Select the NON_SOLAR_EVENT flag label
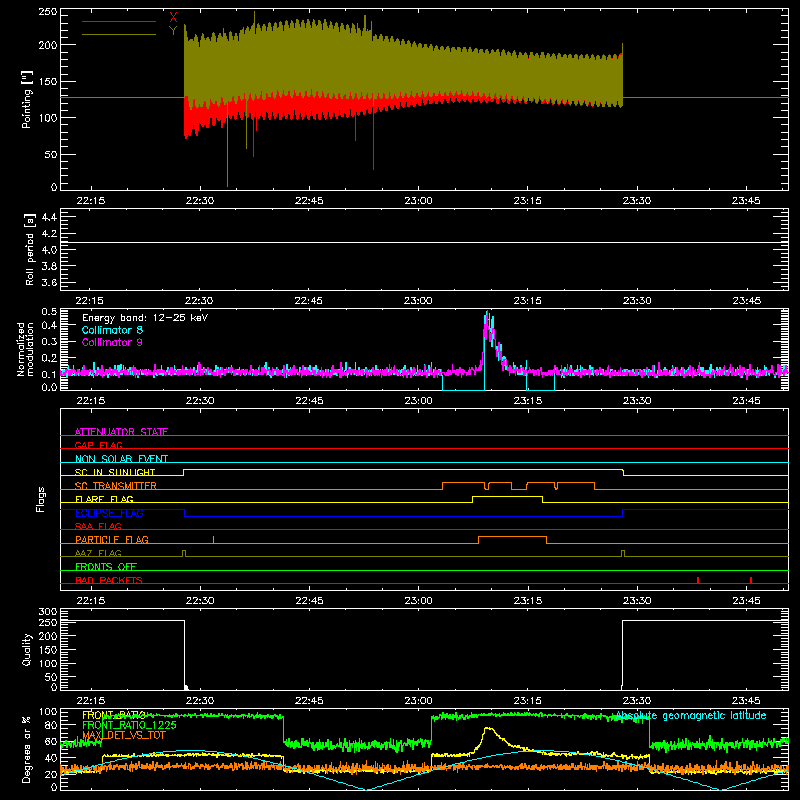The height and width of the screenshot is (800, 800). pos(121,459)
